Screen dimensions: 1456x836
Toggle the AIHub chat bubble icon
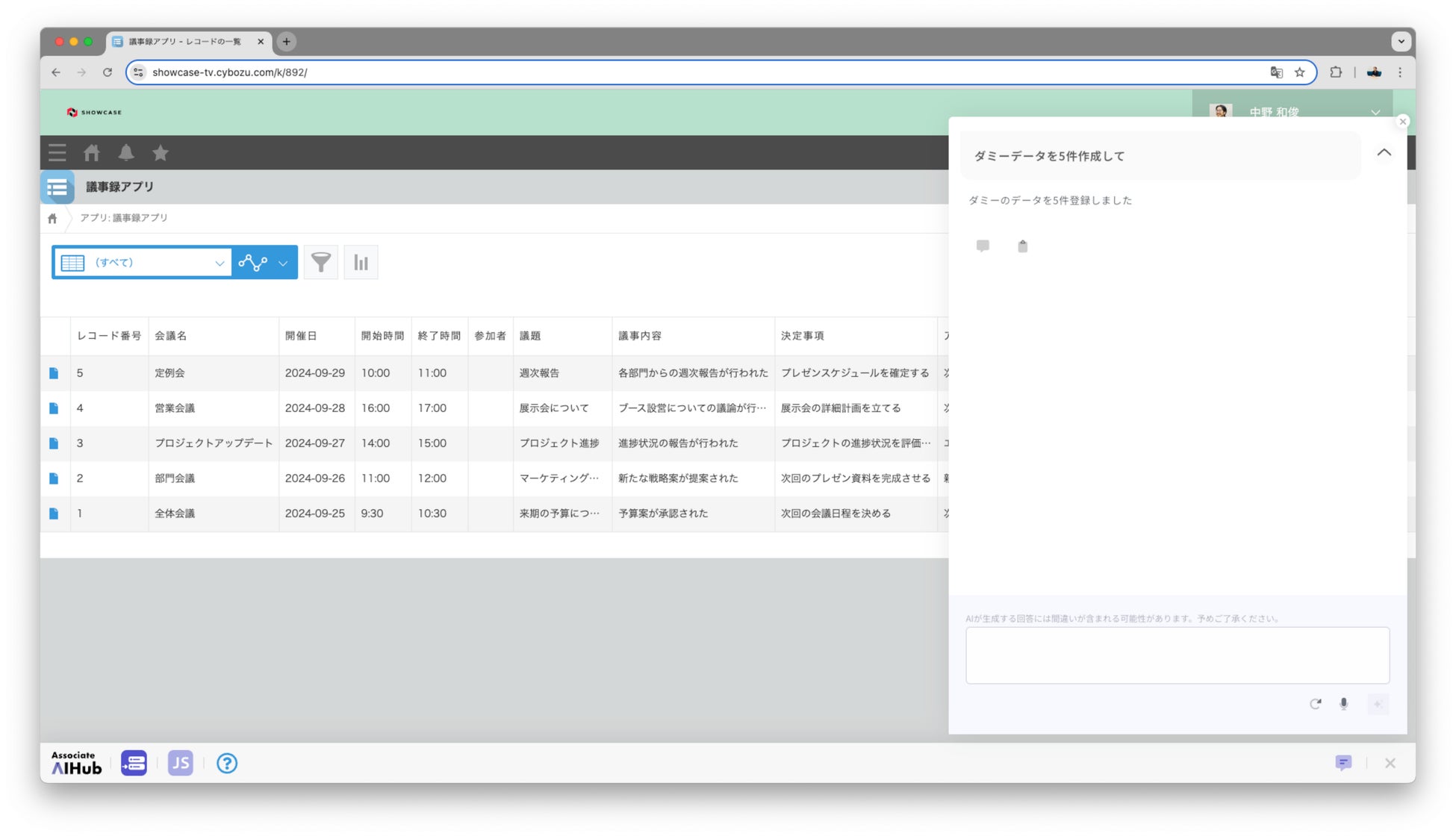coord(1343,763)
